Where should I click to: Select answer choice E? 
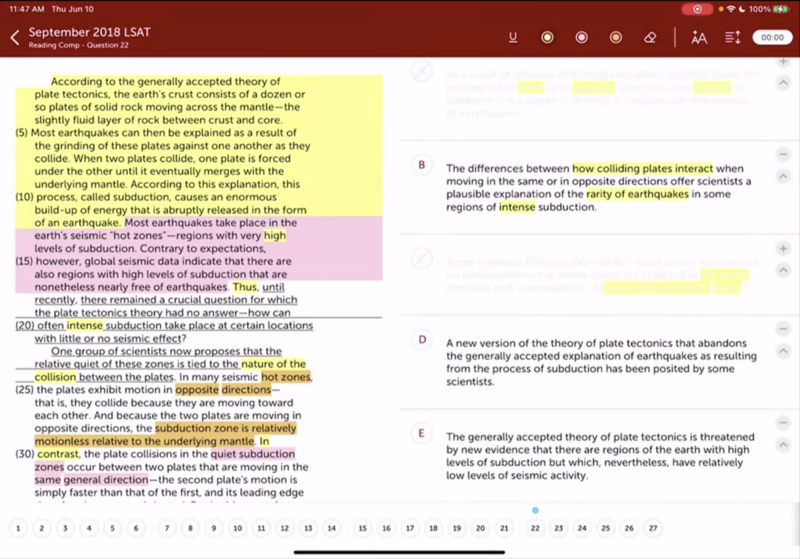pyautogui.click(x=422, y=433)
